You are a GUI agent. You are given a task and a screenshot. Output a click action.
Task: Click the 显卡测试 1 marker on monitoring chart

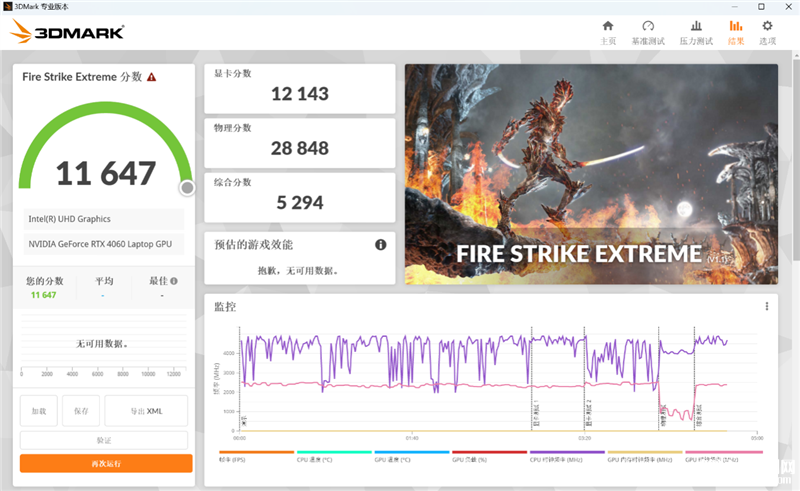click(x=536, y=414)
